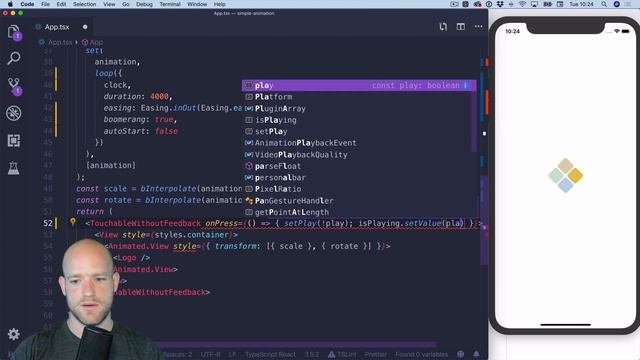The width and height of the screenshot is (640, 360).
Task: Click the notifications bell in status bar
Action: (476, 354)
